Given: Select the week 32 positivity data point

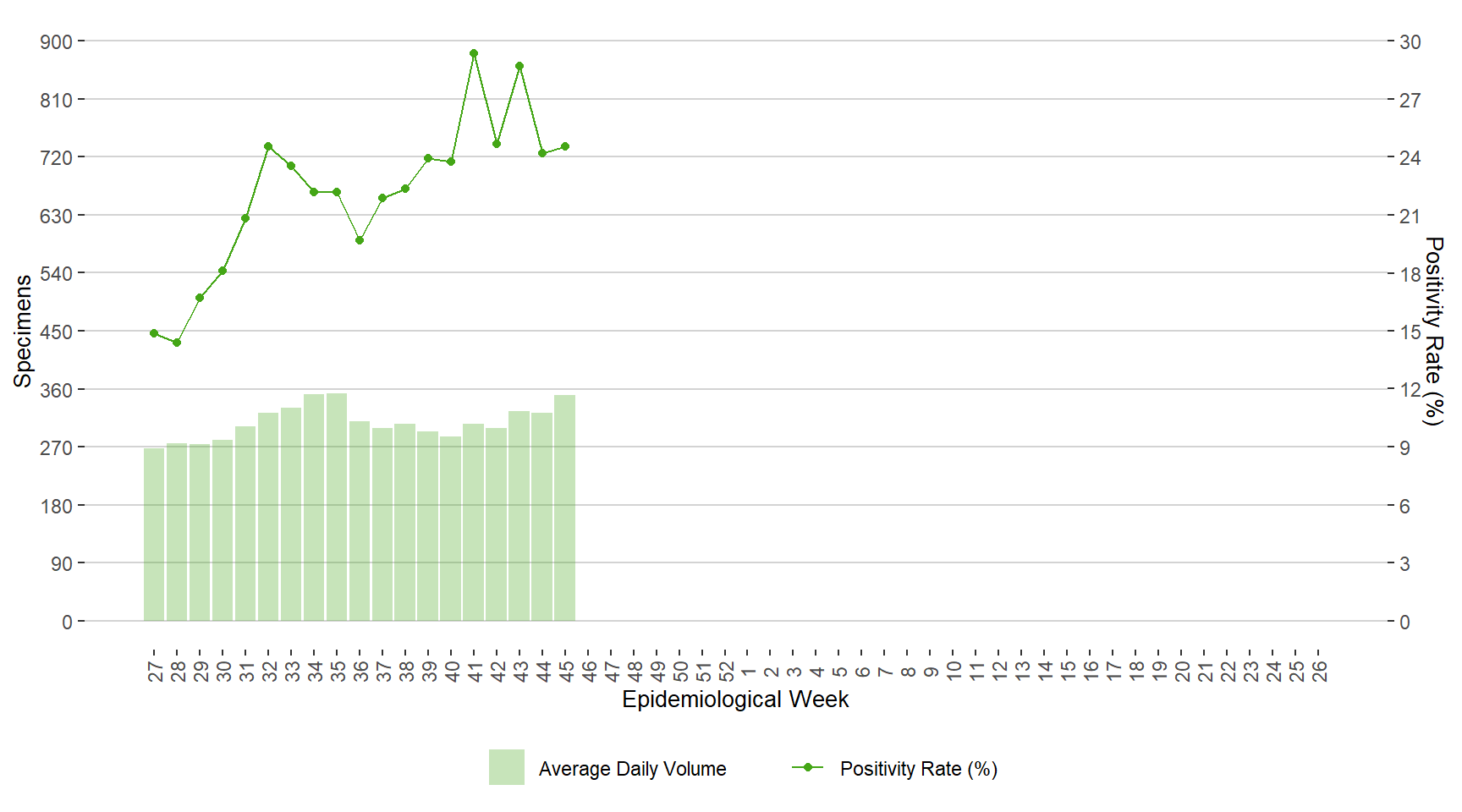Looking at the screenshot, I should pos(268,146).
